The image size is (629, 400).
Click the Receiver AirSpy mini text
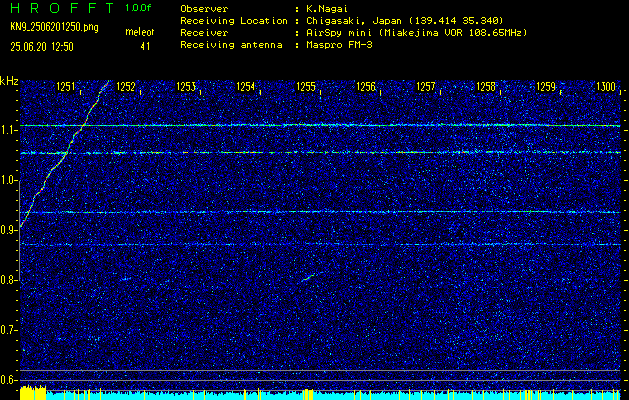point(416,33)
